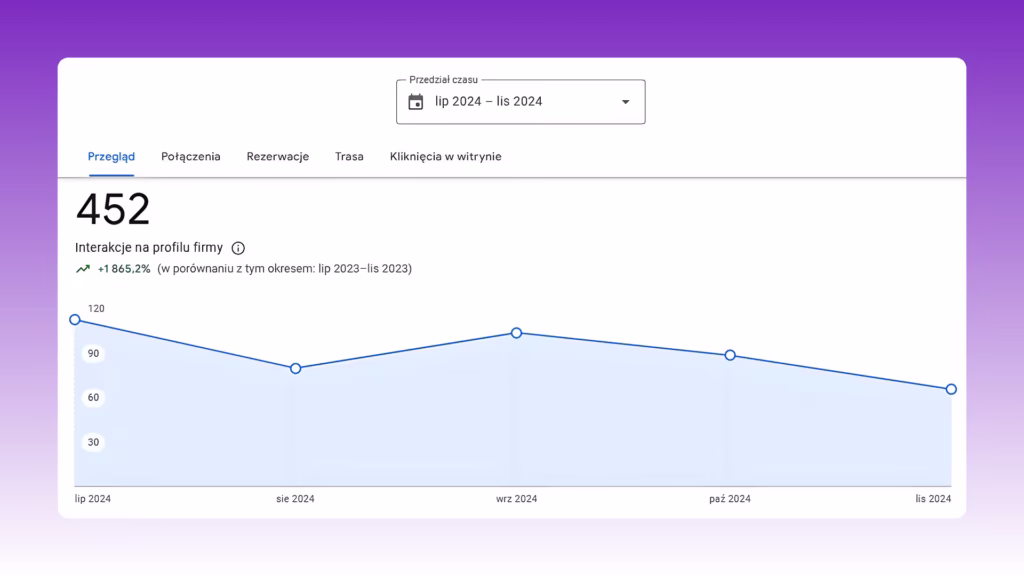Open the info icon beside Interakcje na profilu firmy
The width and height of the screenshot is (1024, 576).
click(238, 248)
